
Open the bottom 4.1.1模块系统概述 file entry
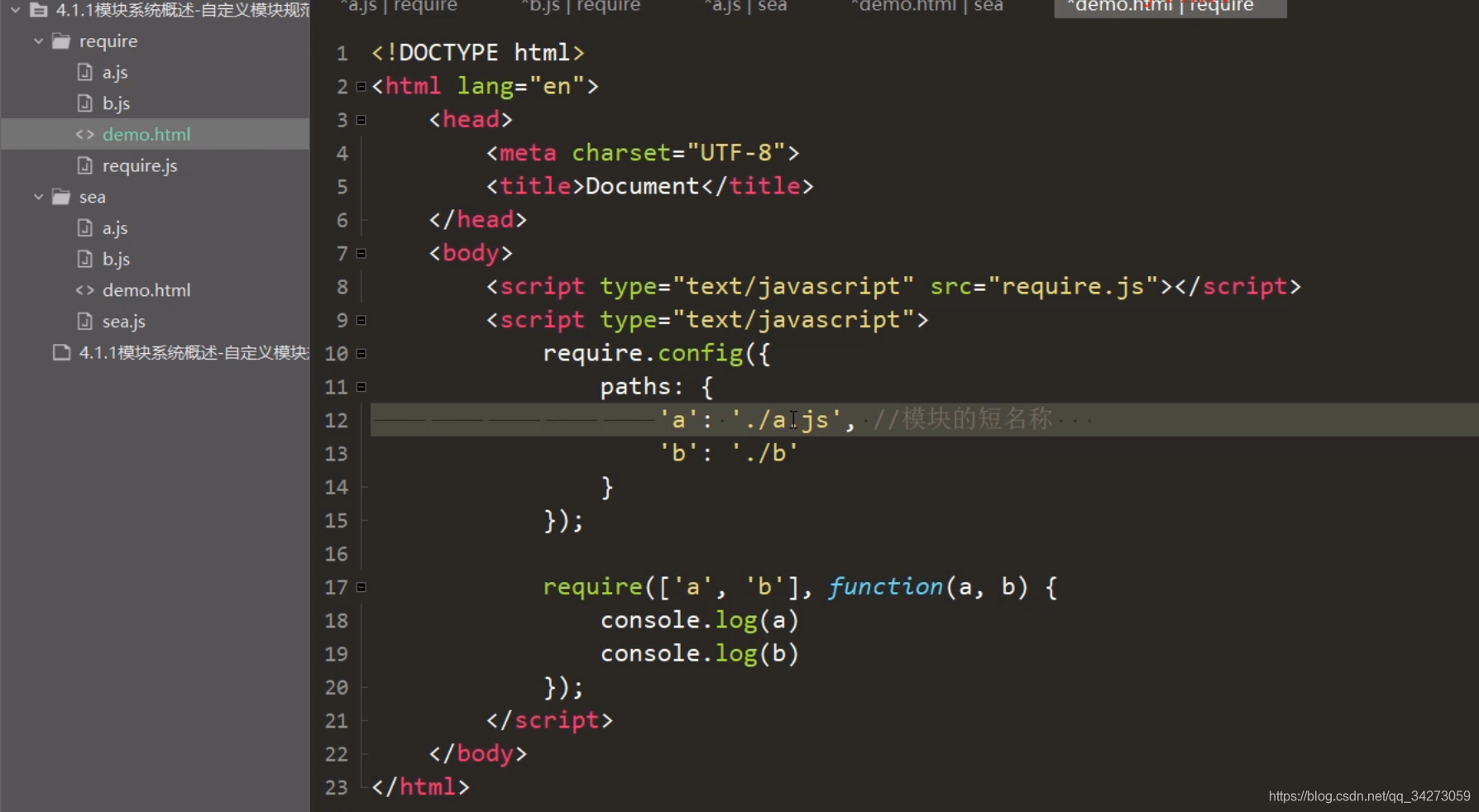(x=194, y=353)
